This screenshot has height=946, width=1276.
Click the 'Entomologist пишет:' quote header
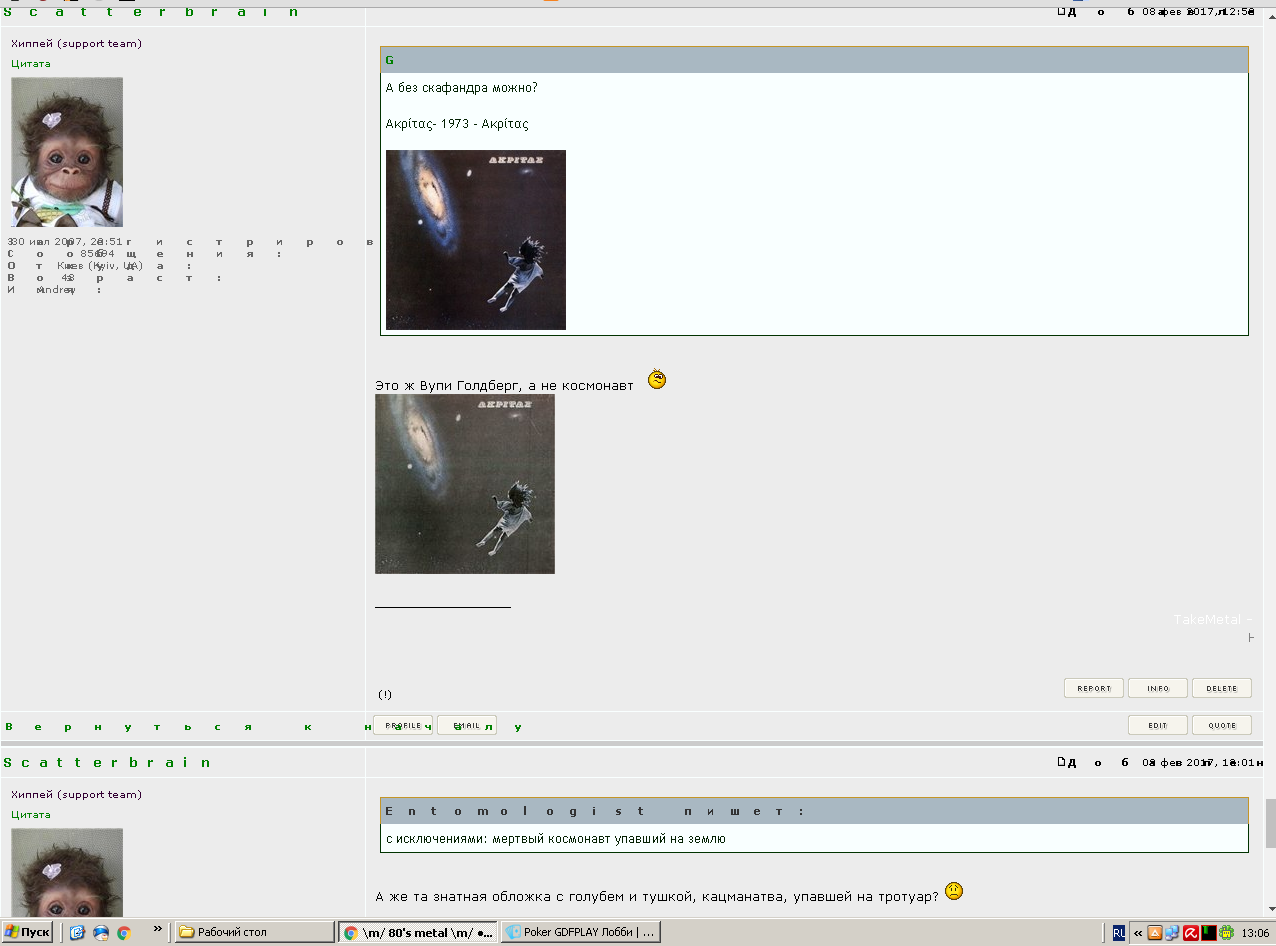814,811
